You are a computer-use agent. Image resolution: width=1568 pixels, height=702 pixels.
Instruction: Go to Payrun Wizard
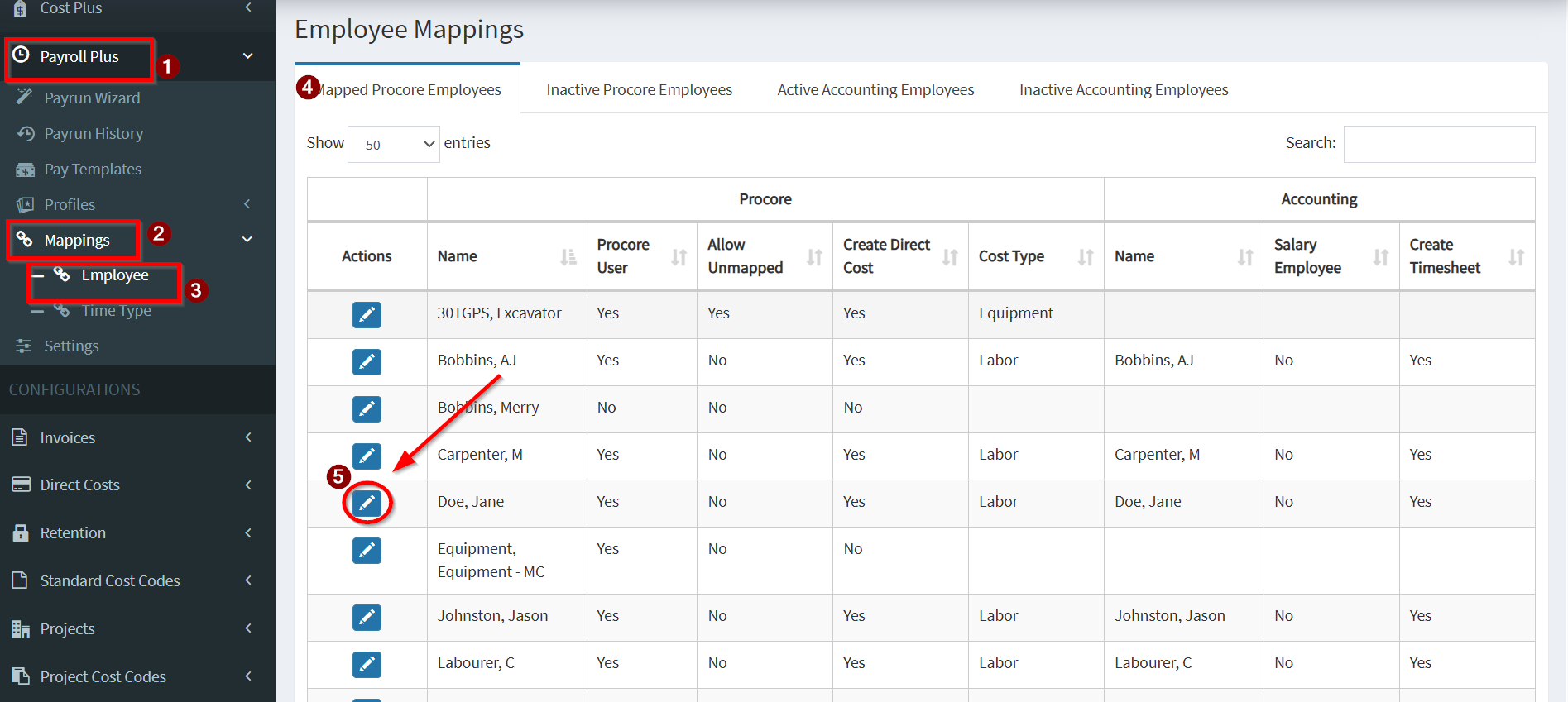click(x=92, y=98)
